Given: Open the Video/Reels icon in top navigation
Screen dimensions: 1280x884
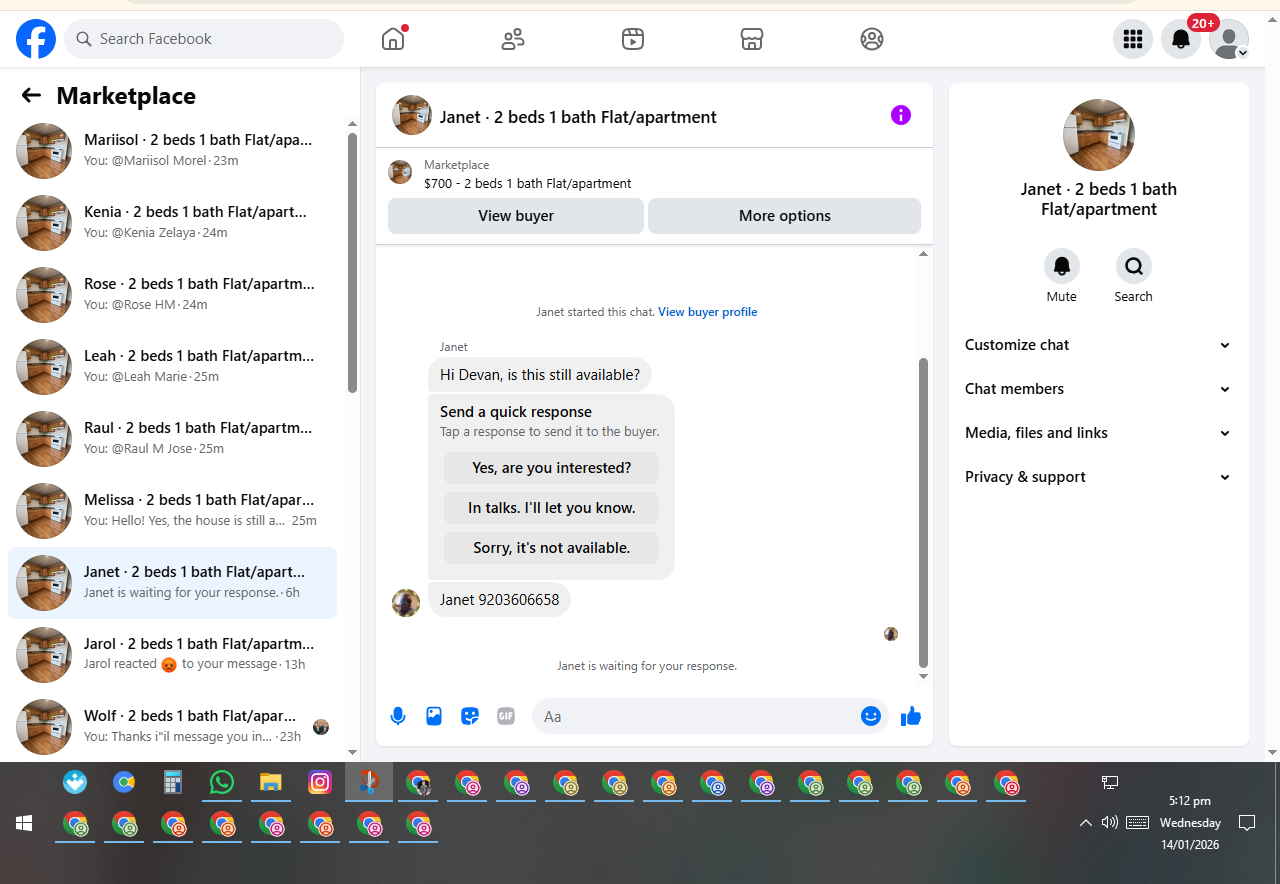Looking at the screenshot, I should click(632, 39).
